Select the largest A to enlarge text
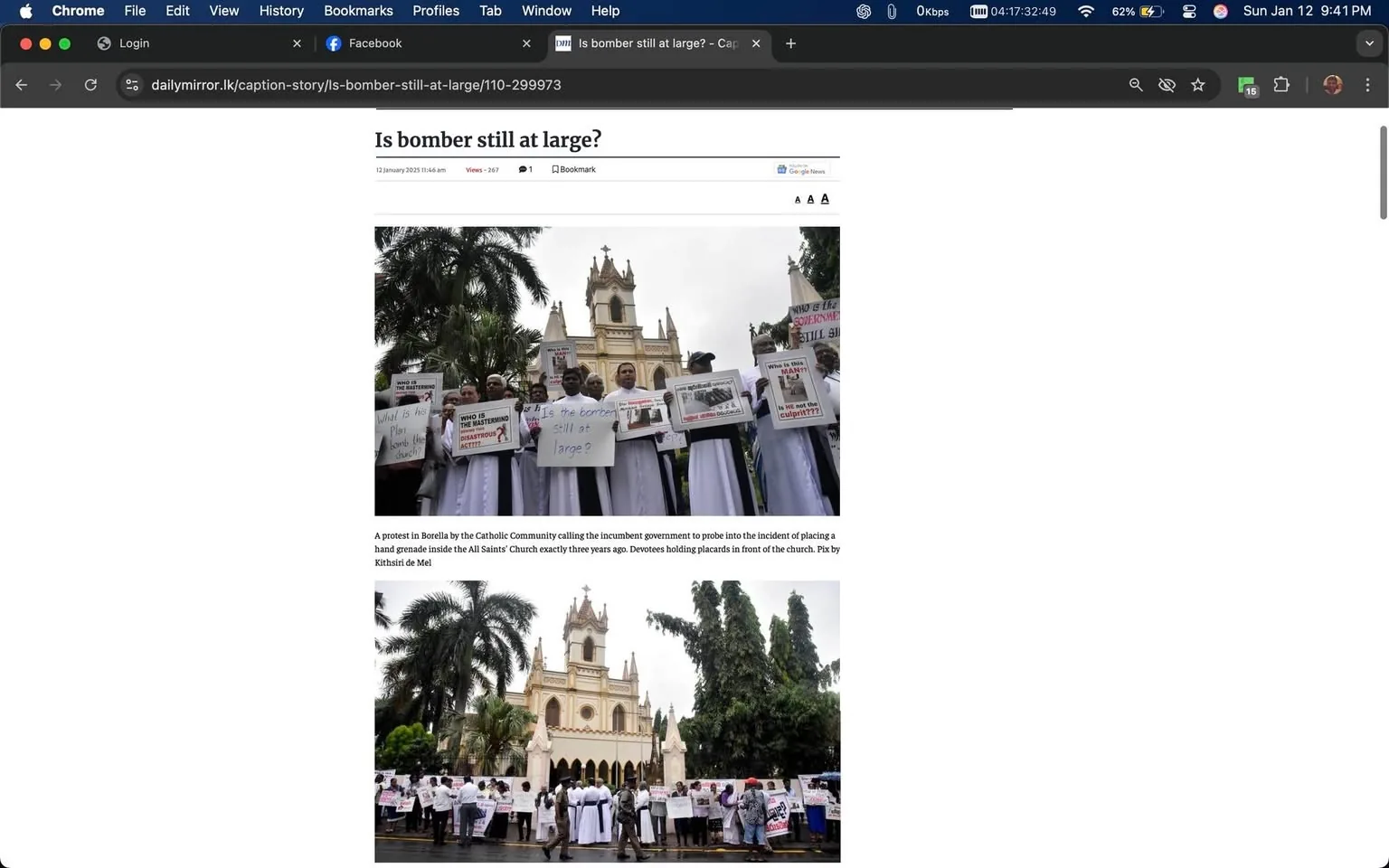Screen dimensions: 1389x868 tap(824, 198)
